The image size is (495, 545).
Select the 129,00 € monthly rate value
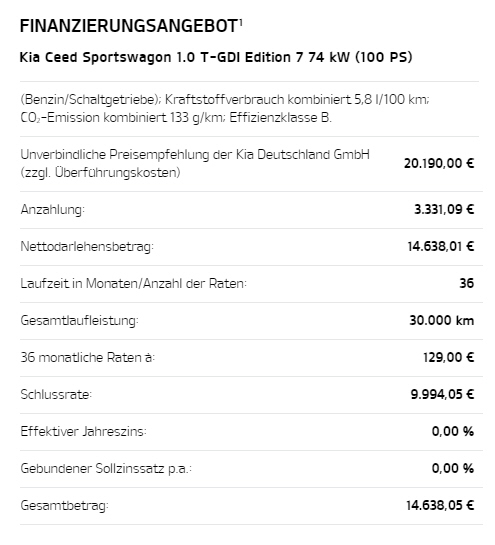point(448,357)
